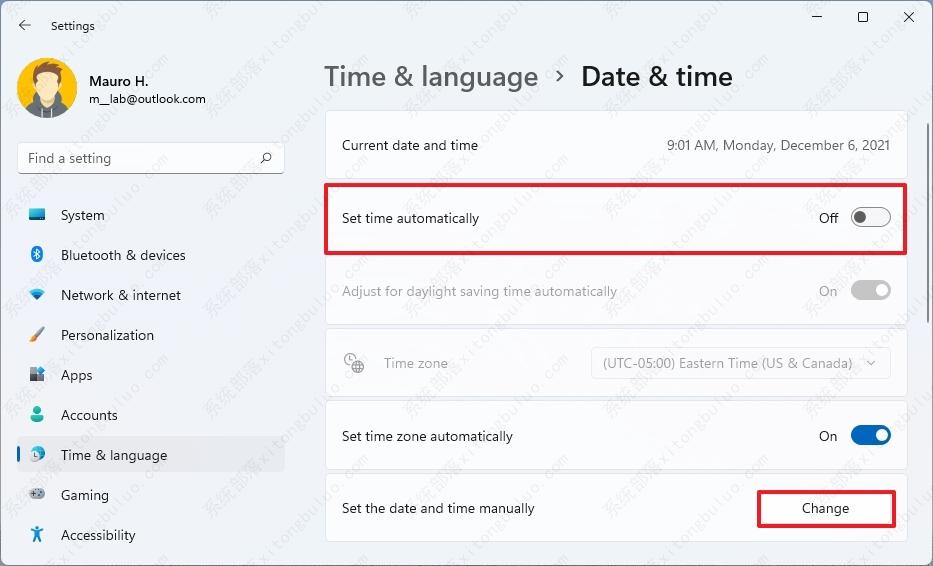The width and height of the screenshot is (933, 566).
Task: Open Bluetooth & devices icon
Action: click(x=37, y=255)
